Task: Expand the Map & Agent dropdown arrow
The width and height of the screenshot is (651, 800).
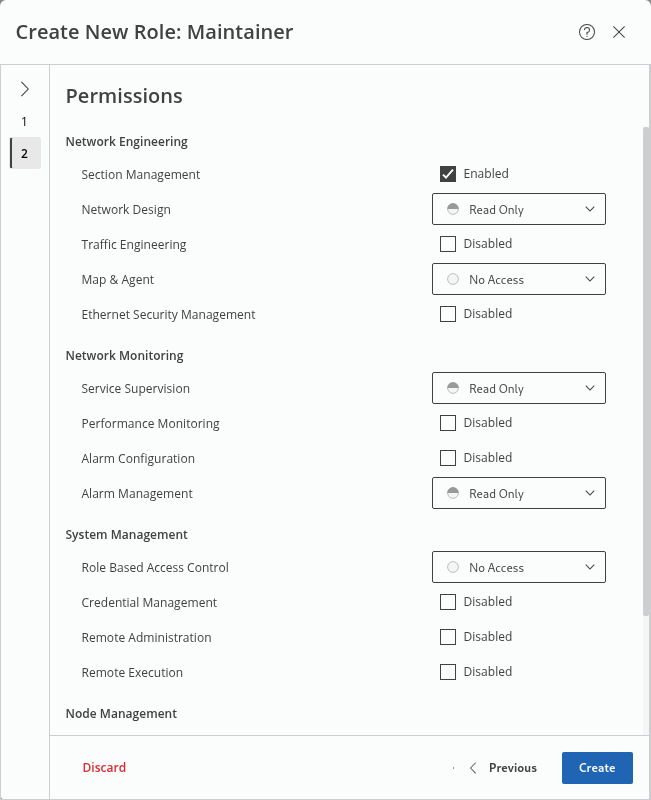Action: [x=589, y=280]
